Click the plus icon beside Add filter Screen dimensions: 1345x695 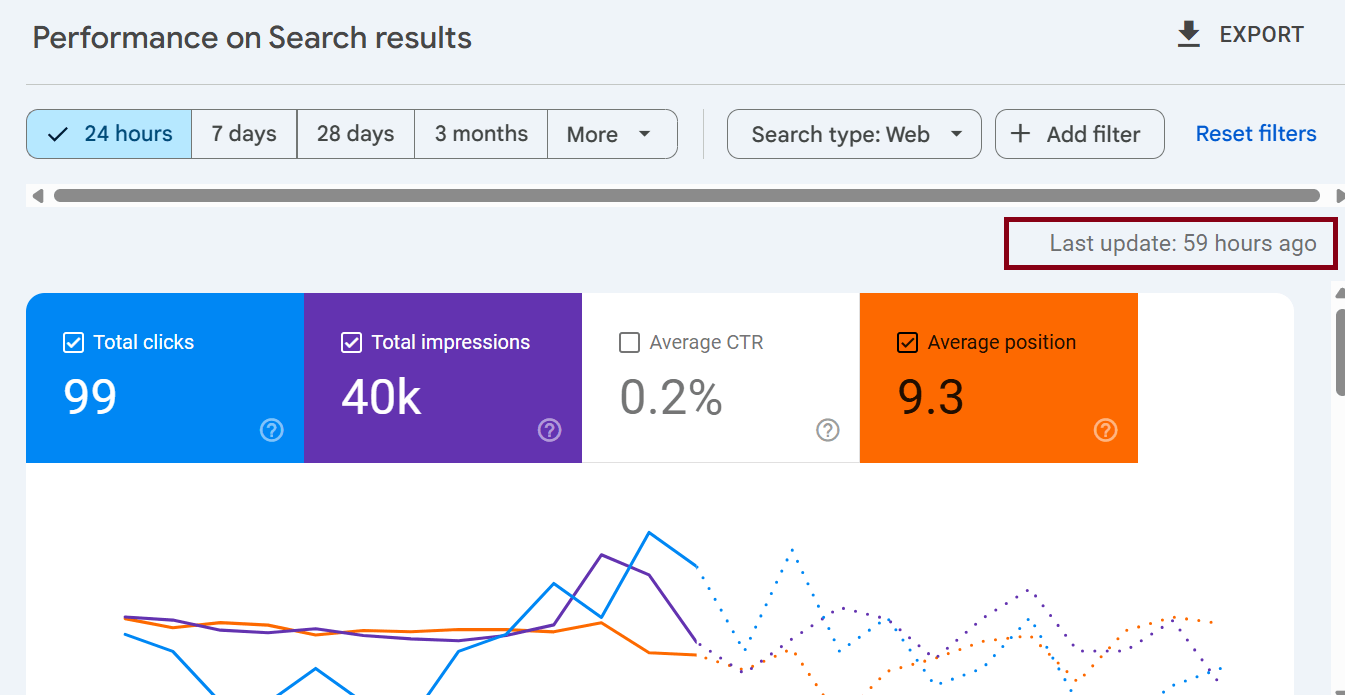coord(1019,133)
